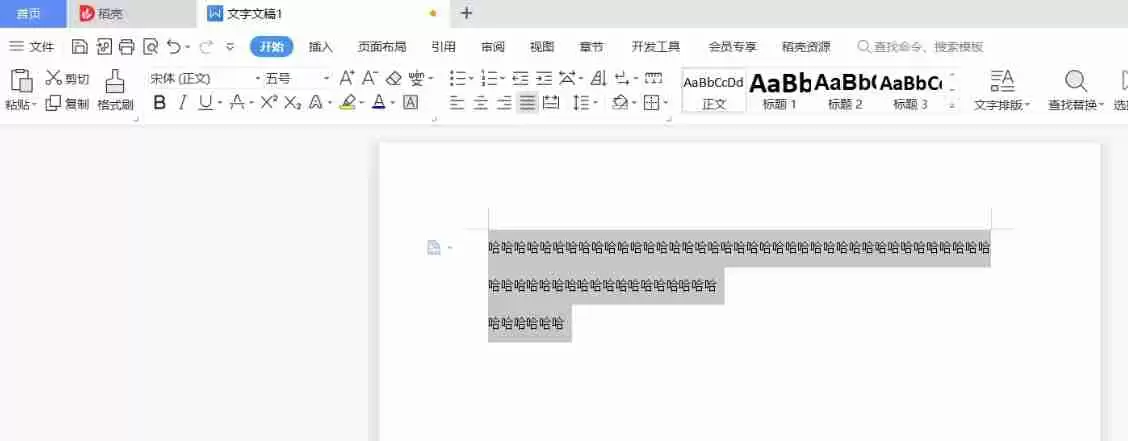Center align the paragraph
This screenshot has height=441, width=1128.
pyautogui.click(x=481, y=103)
